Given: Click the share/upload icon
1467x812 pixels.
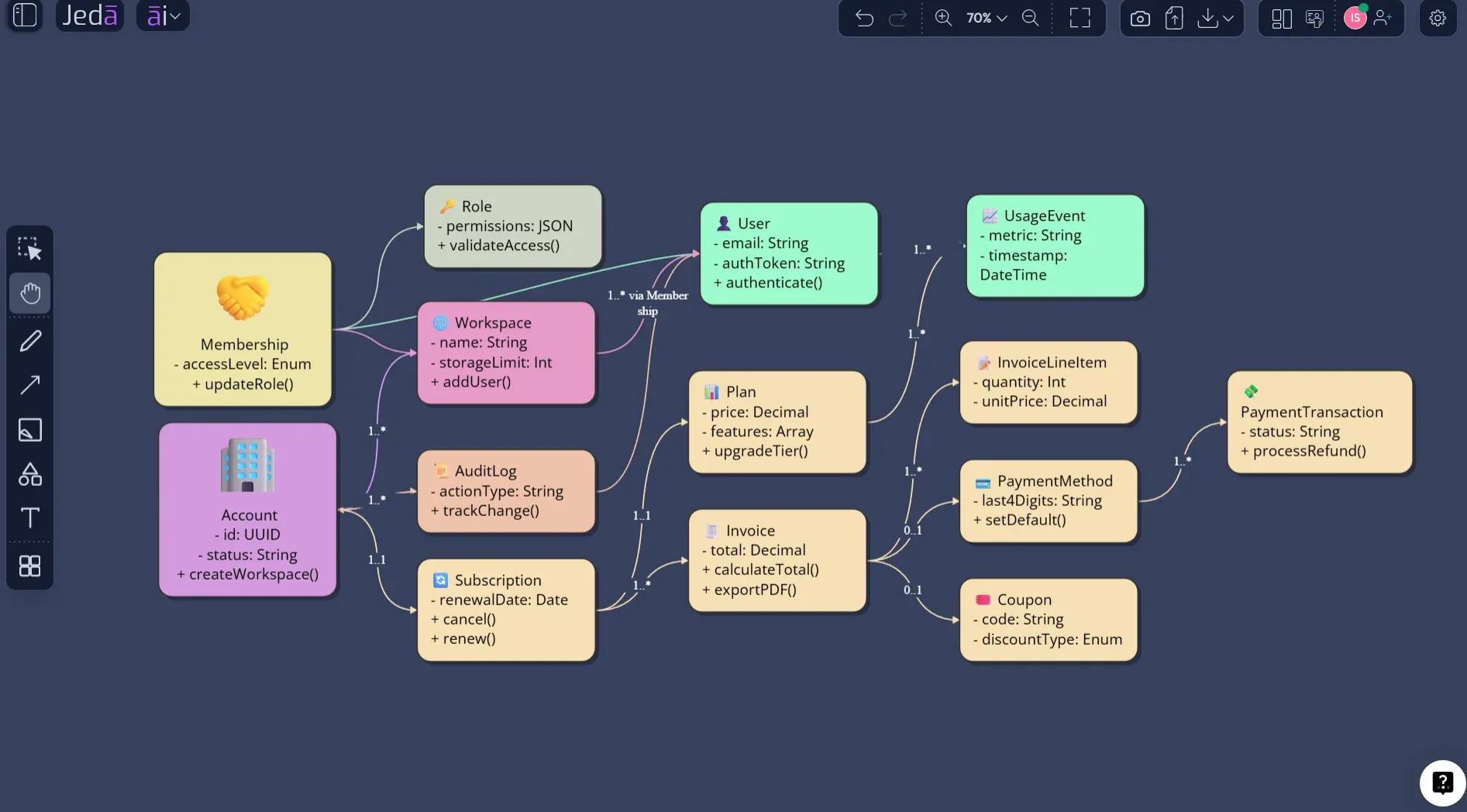Looking at the screenshot, I should (x=1174, y=18).
